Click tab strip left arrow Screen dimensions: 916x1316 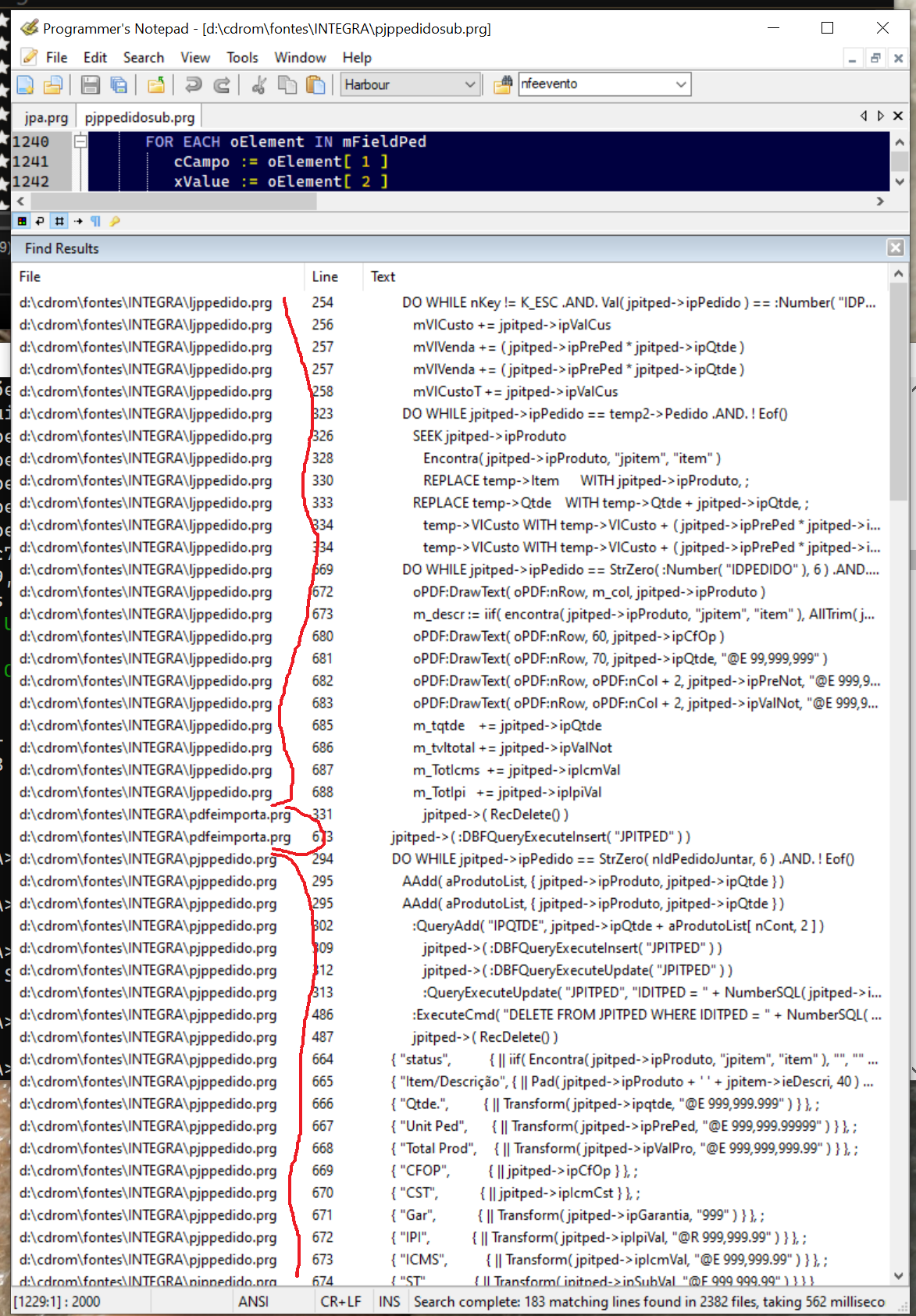[864, 116]
